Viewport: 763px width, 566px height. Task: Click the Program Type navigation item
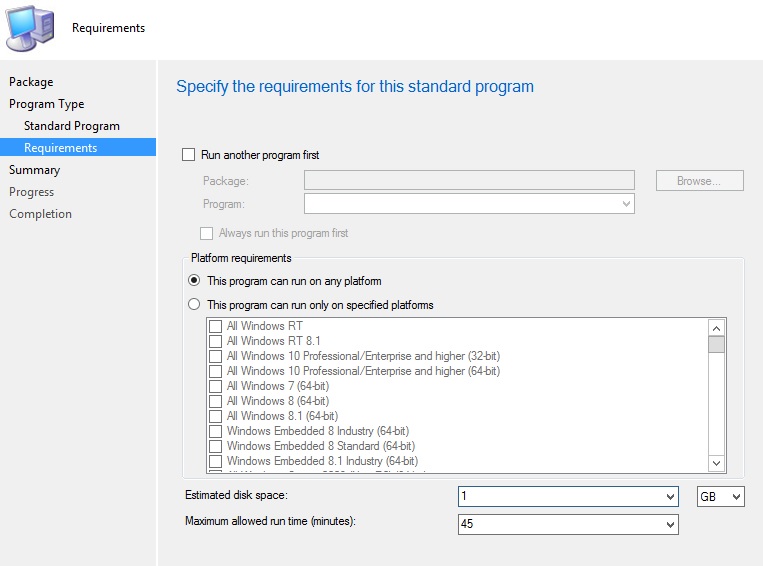[x=46, y=104]
